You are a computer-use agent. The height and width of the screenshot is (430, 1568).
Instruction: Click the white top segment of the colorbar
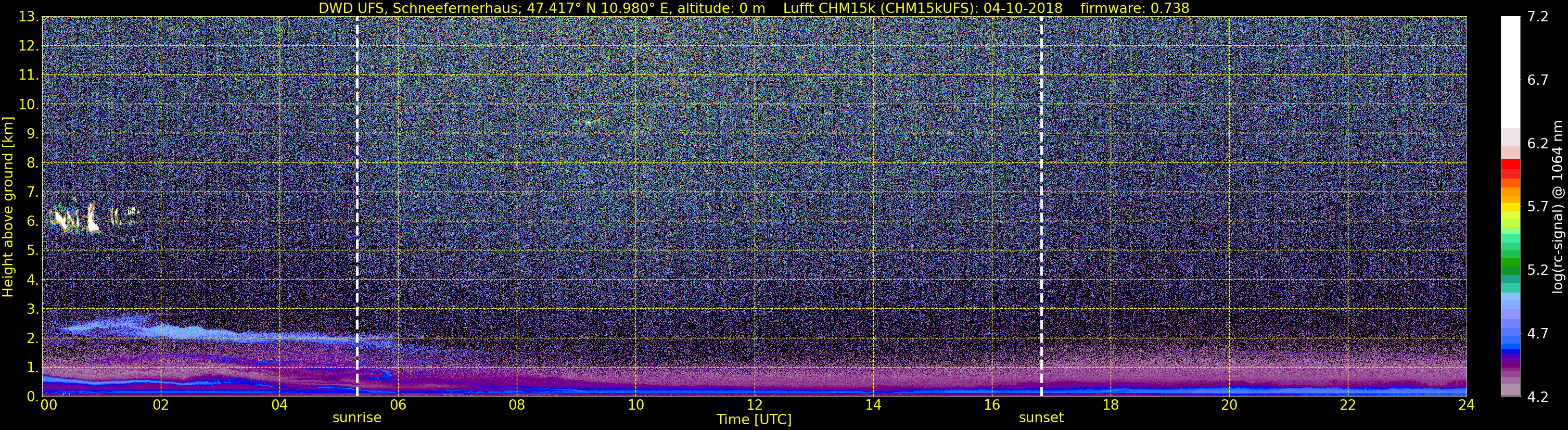(x=1510, y=72)
